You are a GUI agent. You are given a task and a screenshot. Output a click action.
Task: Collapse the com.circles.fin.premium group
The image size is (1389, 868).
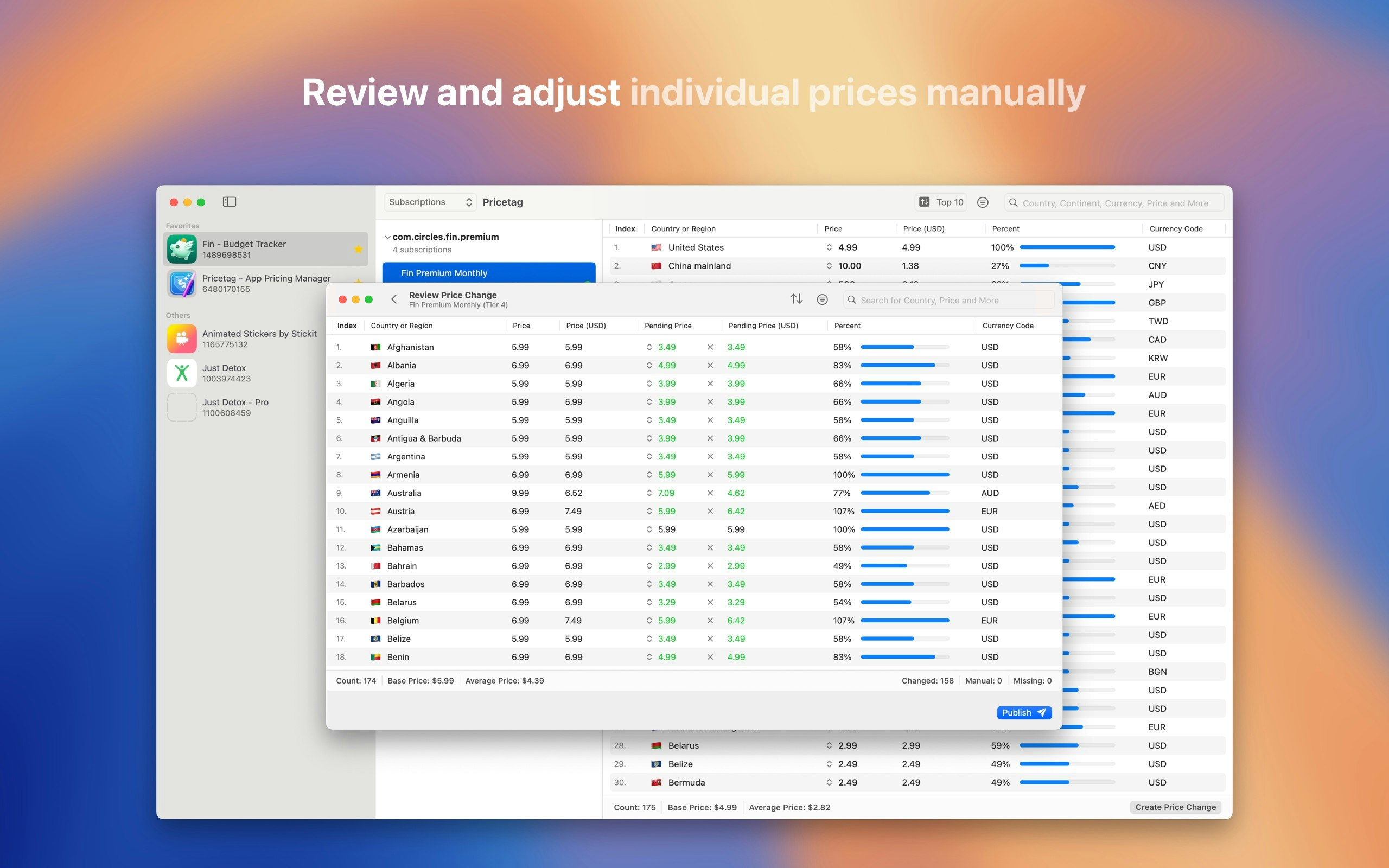(387, 237)
